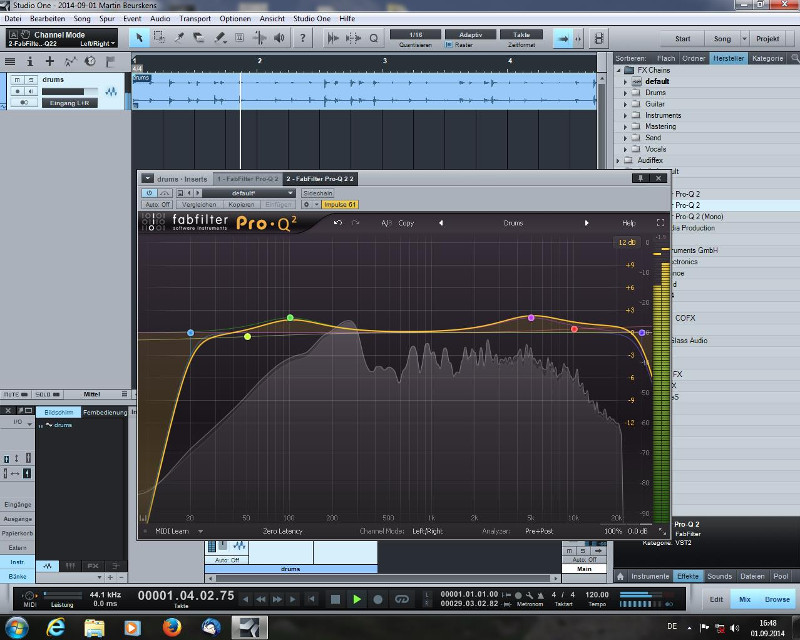Image resolution: width=800 pixels, height=640 pixels.
Task: Activate the Listen speaker tool
Action: click(x=279, y=38)
